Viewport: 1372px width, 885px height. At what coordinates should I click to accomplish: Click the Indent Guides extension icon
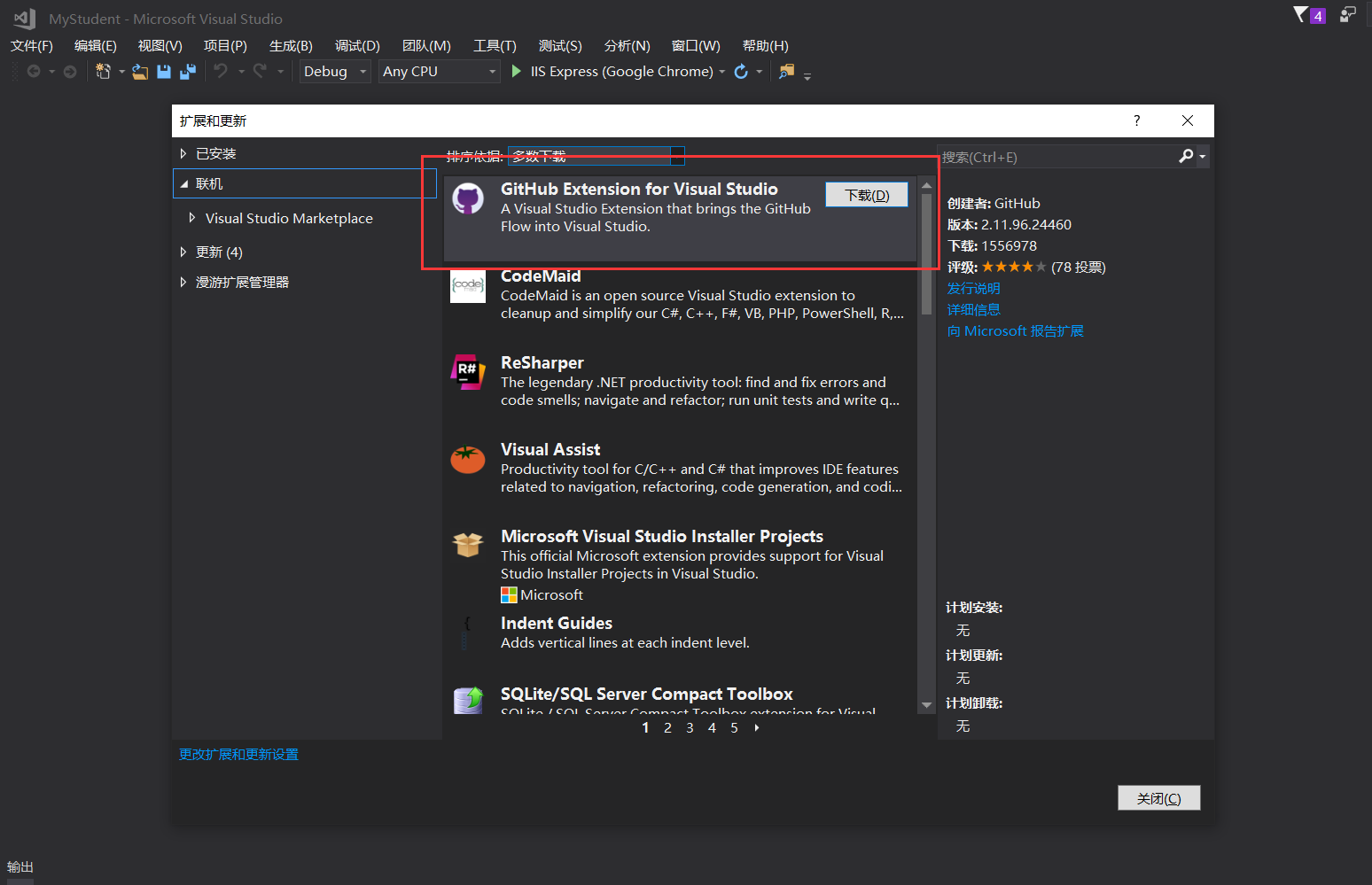[x=466, y=633]
